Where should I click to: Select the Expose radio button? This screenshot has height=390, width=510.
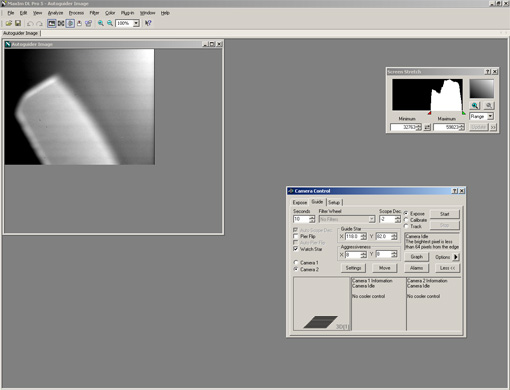(406, 213)
